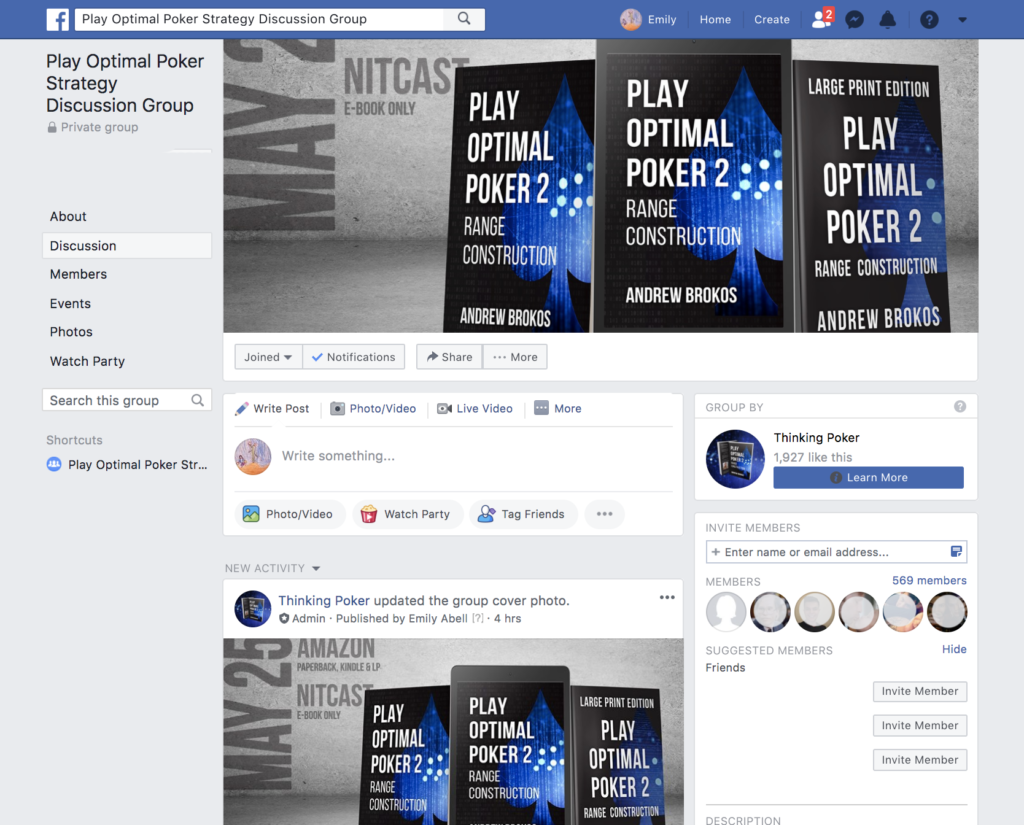Click the More composer options icon
The image size is (1024, 825).
point(541,408)
